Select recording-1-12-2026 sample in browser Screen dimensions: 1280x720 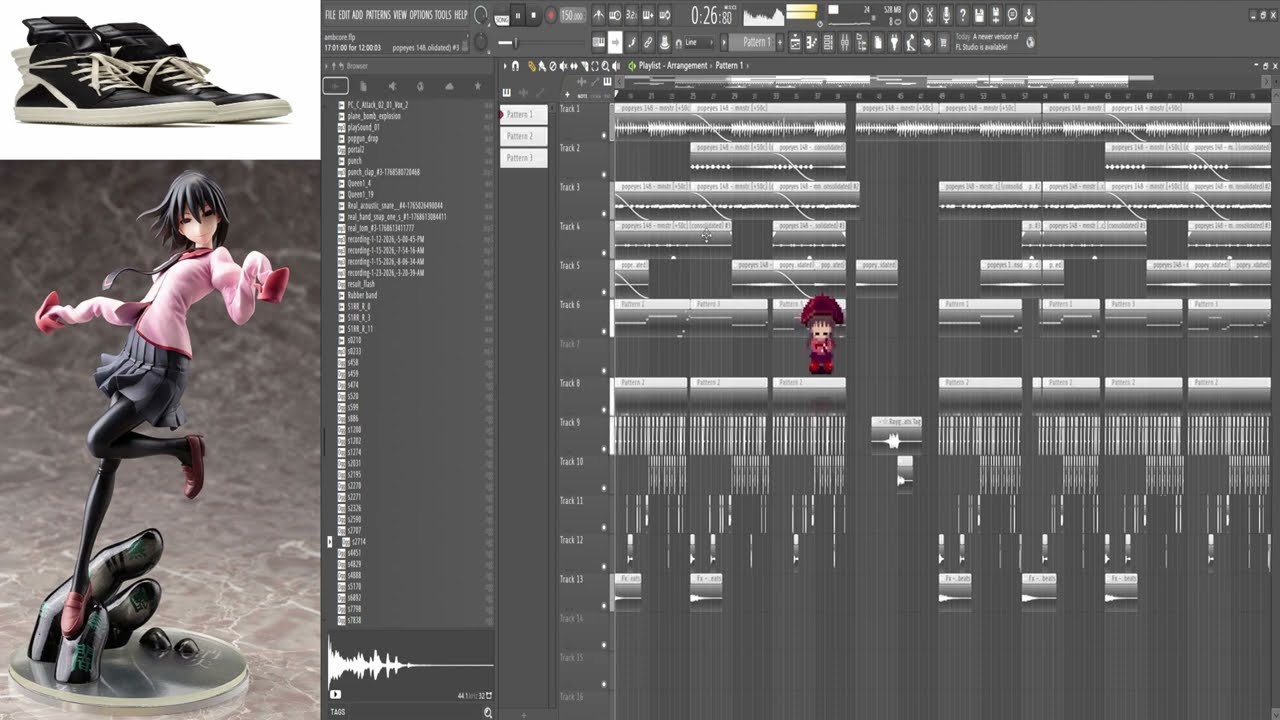click(x=385, y=239)
